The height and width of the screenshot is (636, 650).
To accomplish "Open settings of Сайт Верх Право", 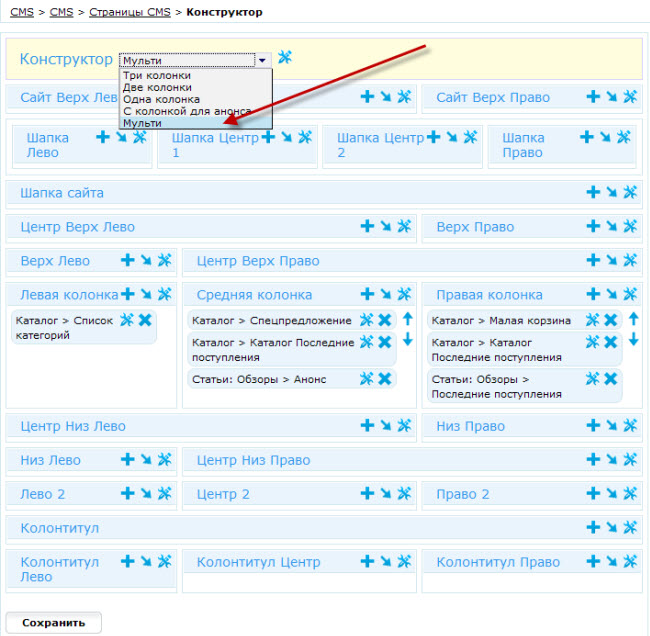I will tap(630, 97).
